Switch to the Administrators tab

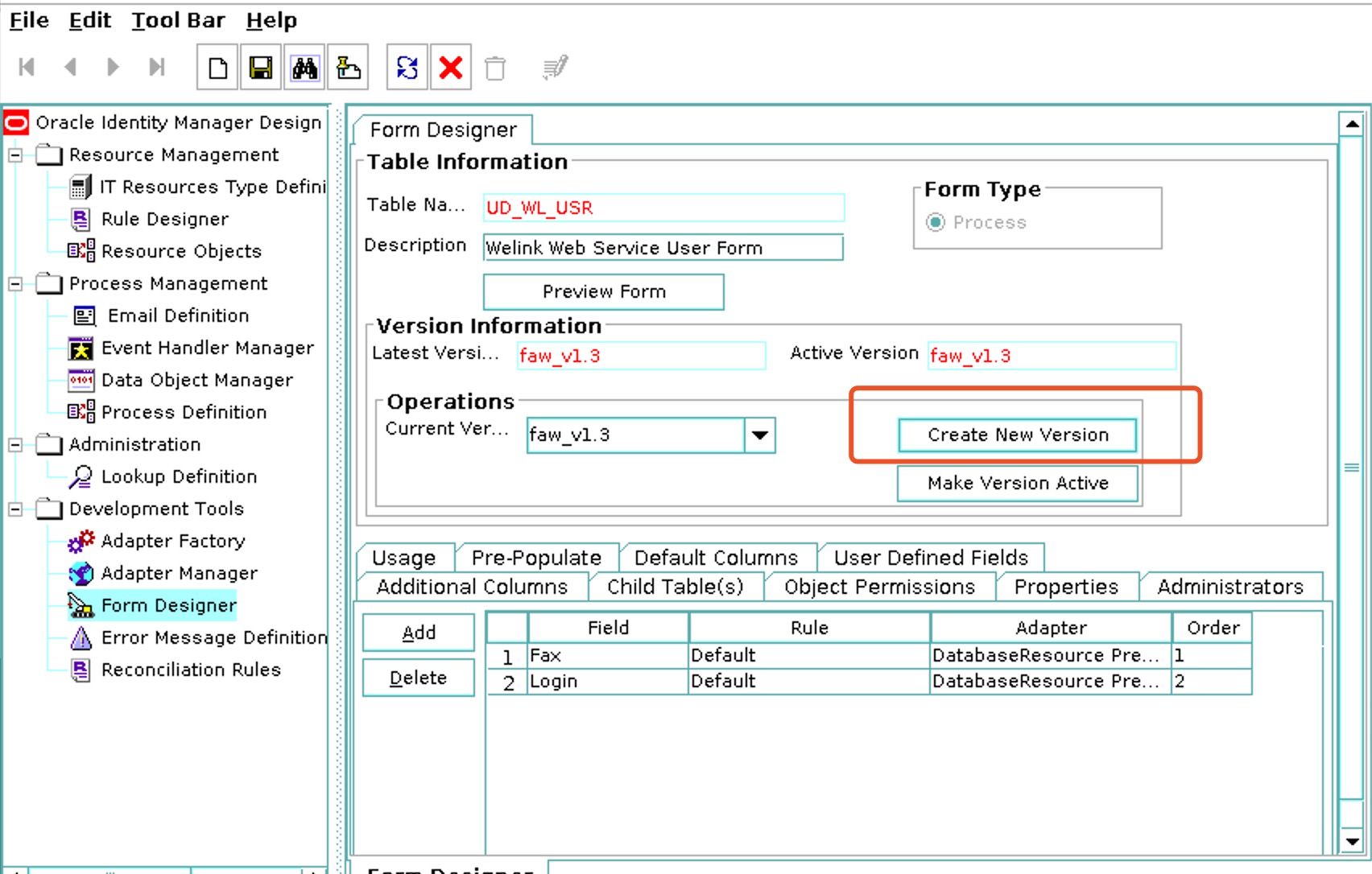point(1231,587)
